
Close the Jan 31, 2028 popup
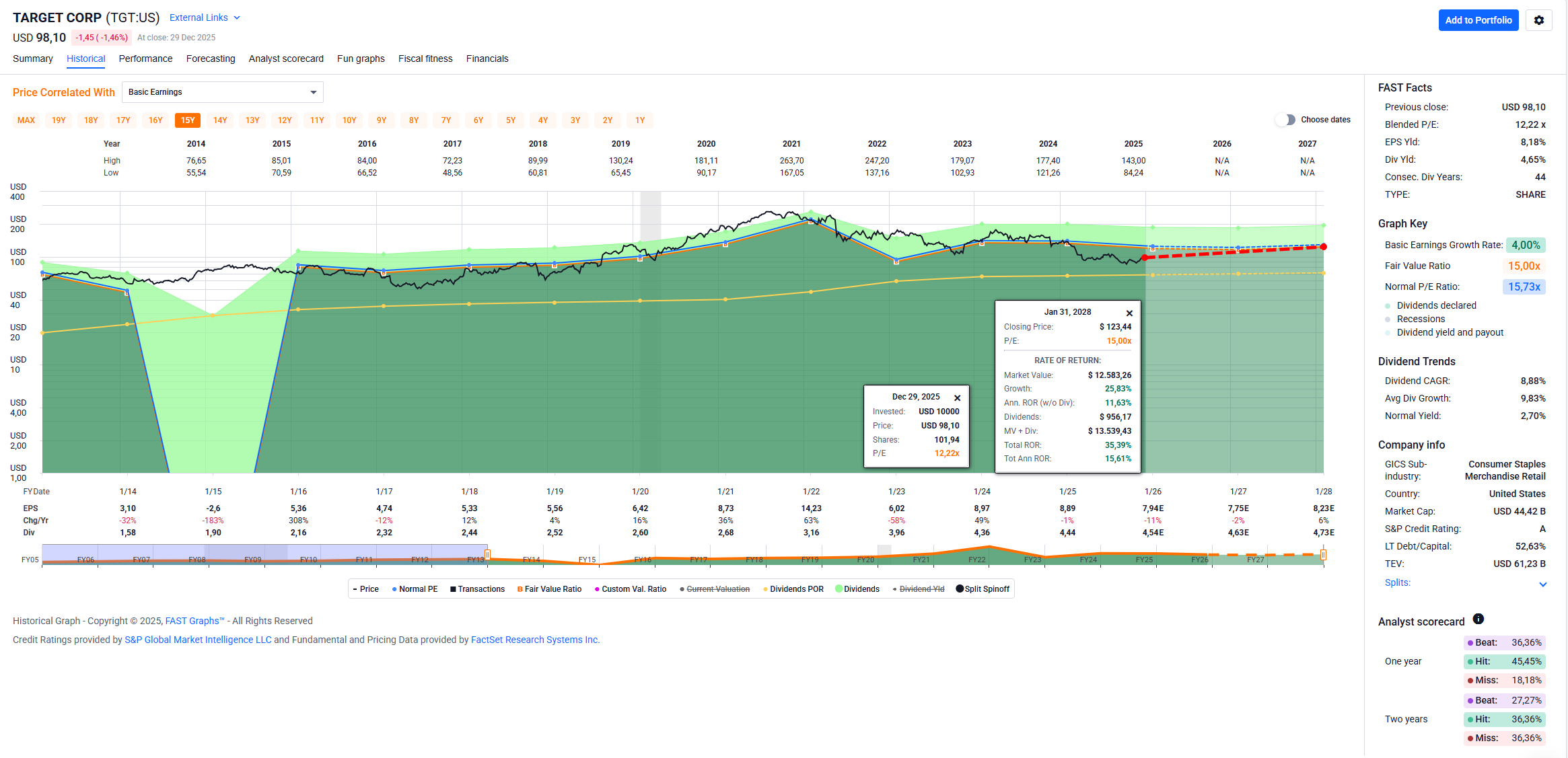point(1129,313)
